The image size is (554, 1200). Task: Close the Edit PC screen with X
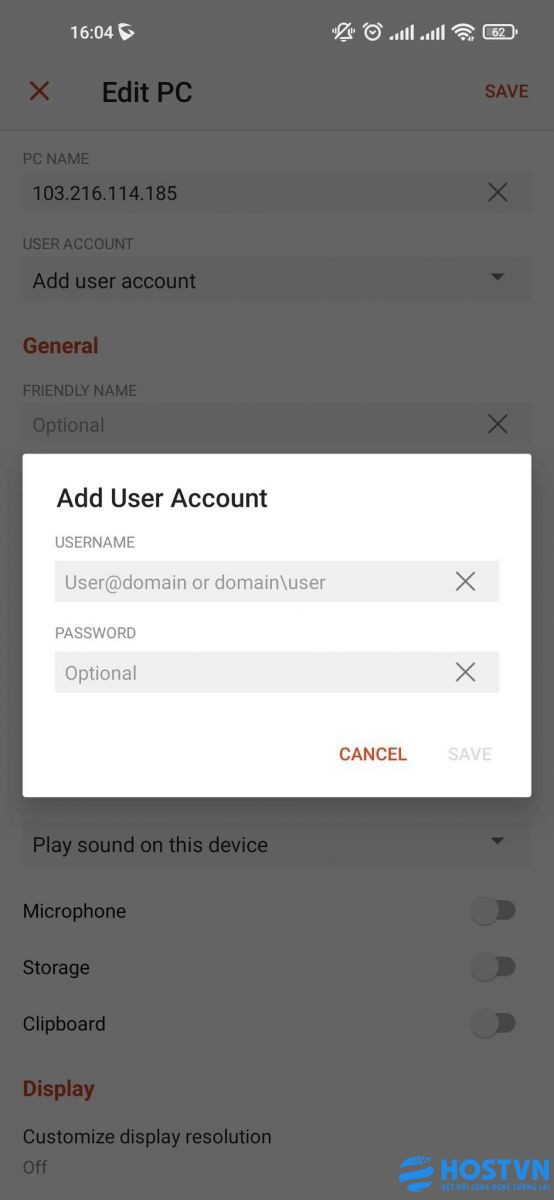[x=39, y=91]
